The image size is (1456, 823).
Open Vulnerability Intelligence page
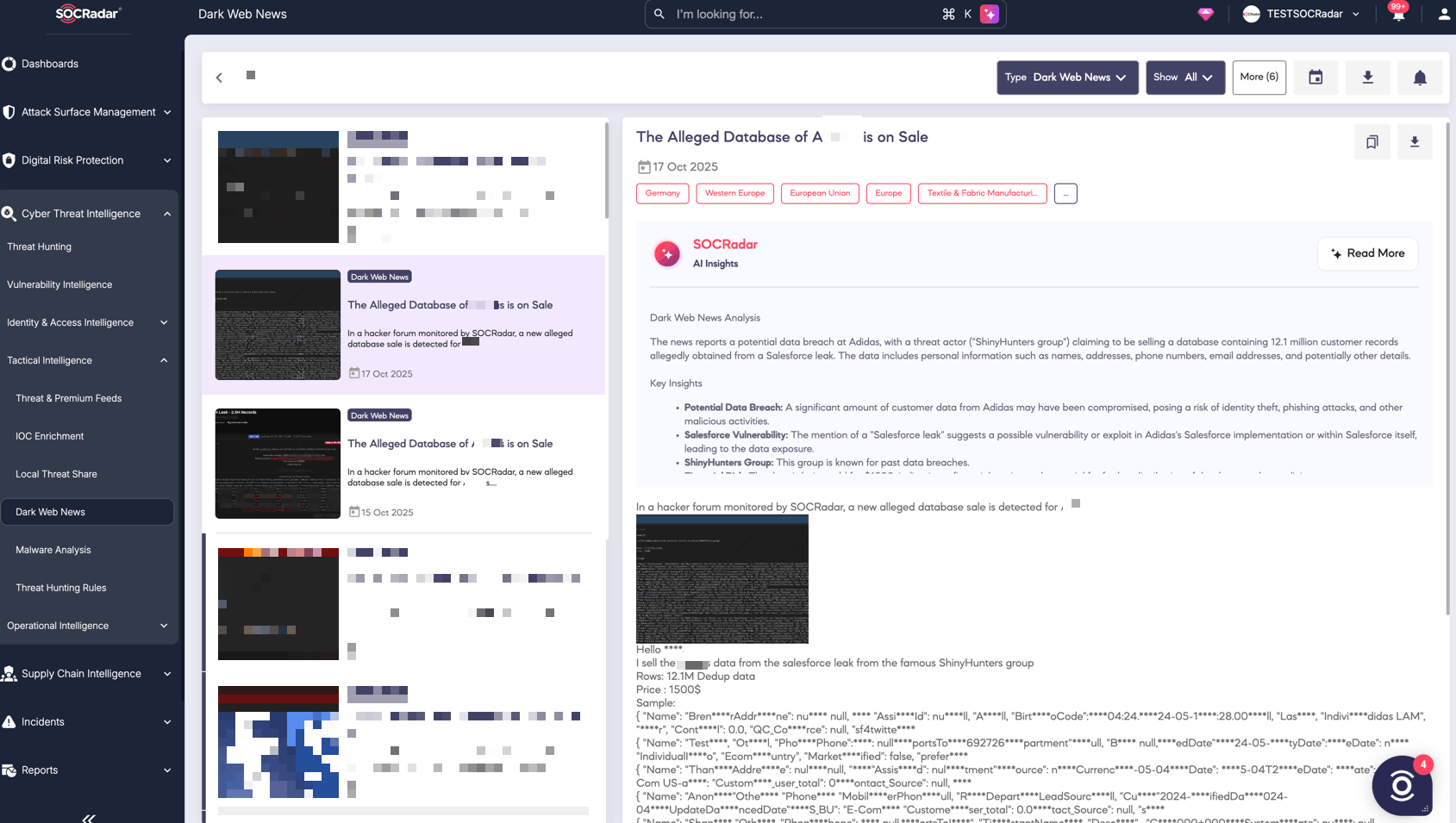[59, 284]
